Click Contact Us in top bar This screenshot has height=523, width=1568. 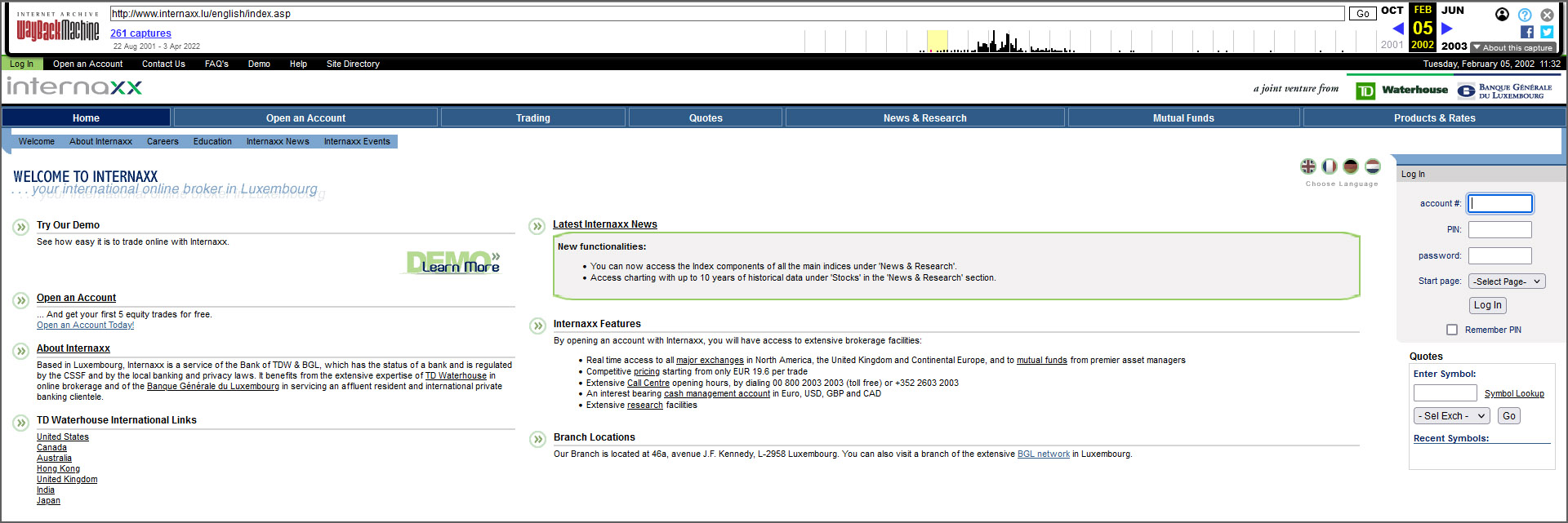[163, 64]
